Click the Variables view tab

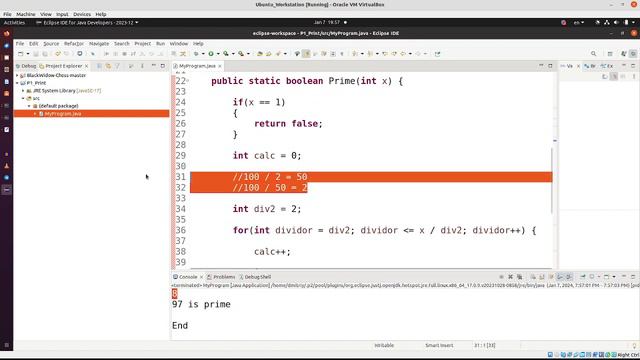[x=568, y=66]
